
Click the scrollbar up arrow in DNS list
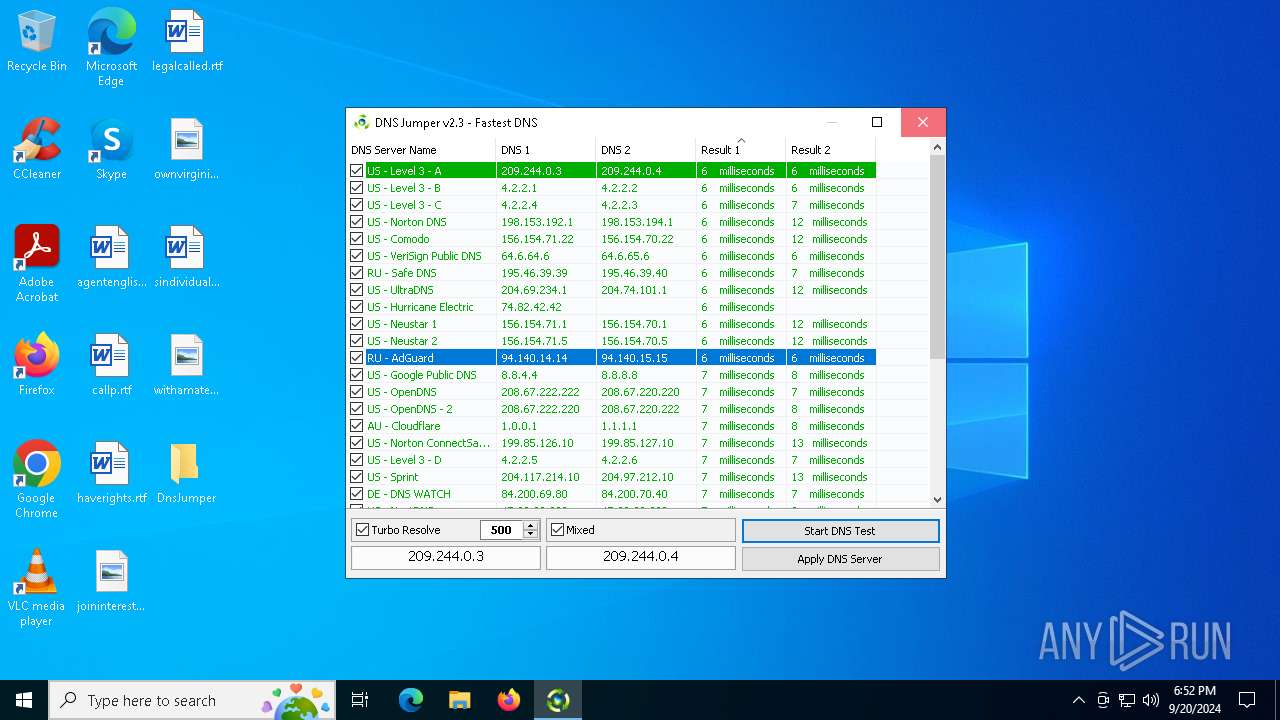coord(937,148)
